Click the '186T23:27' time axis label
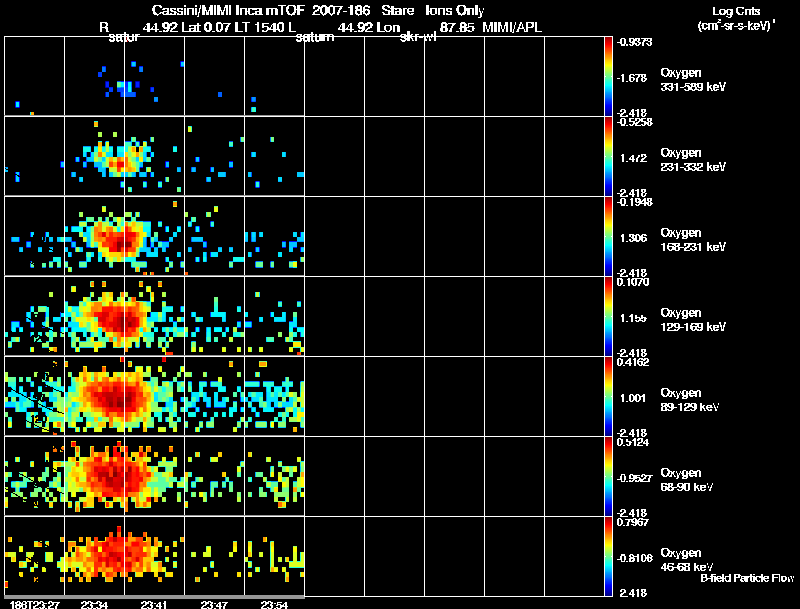The height and width of the screenshot is (609, 800). 35,605
